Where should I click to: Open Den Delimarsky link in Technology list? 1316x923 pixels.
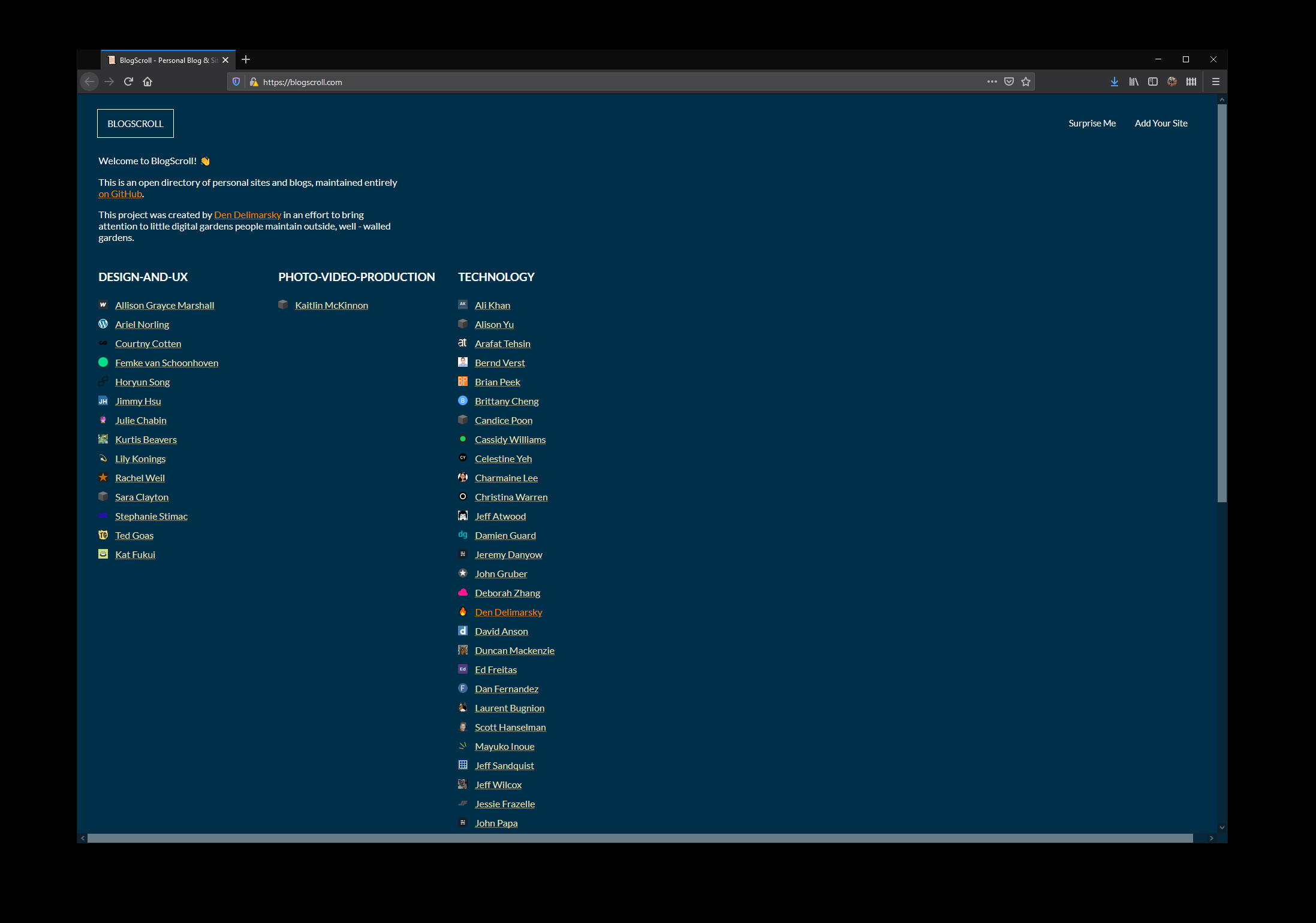[x=508, y=613]
